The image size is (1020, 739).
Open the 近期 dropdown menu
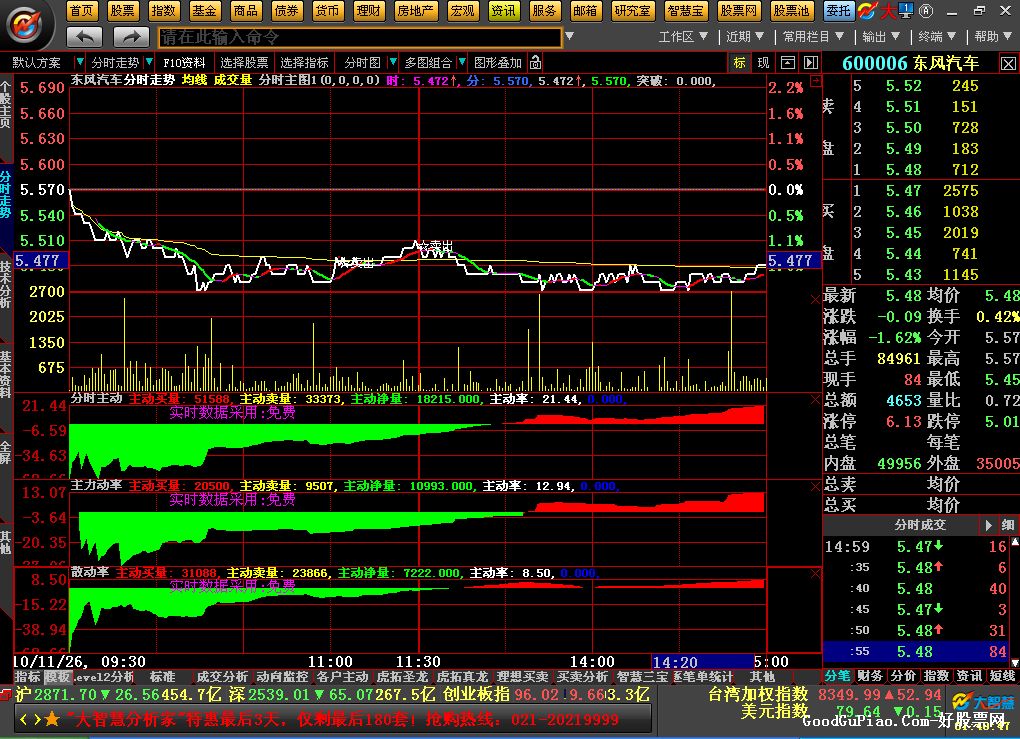(x=744, y=37)
